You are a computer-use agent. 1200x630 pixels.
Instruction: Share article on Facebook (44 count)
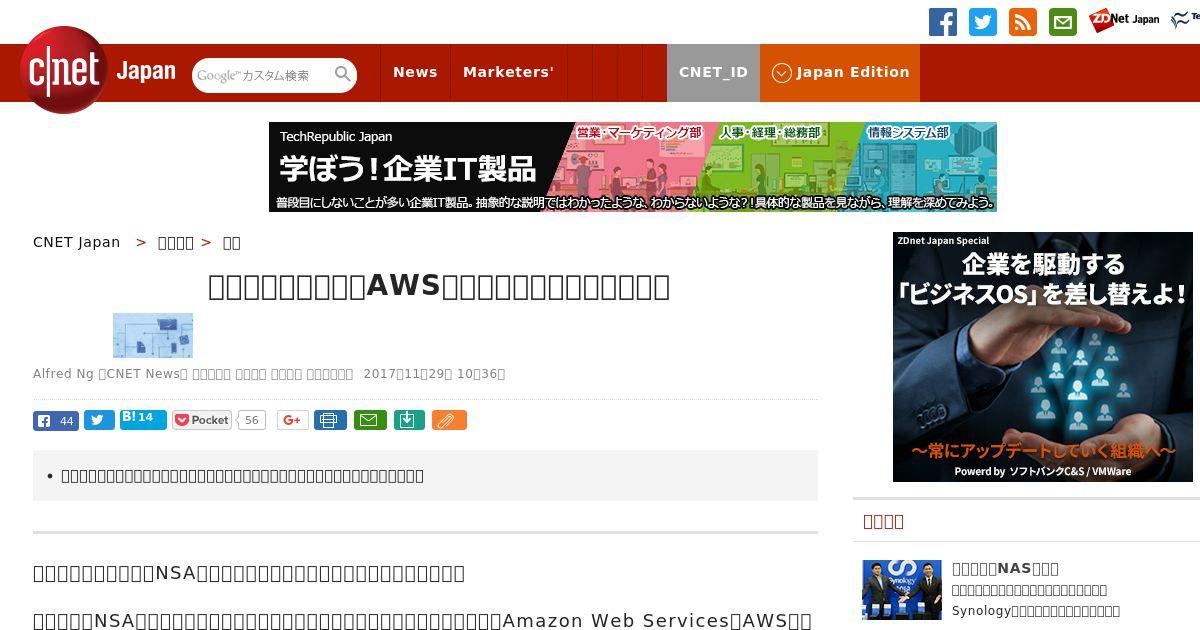56,420
